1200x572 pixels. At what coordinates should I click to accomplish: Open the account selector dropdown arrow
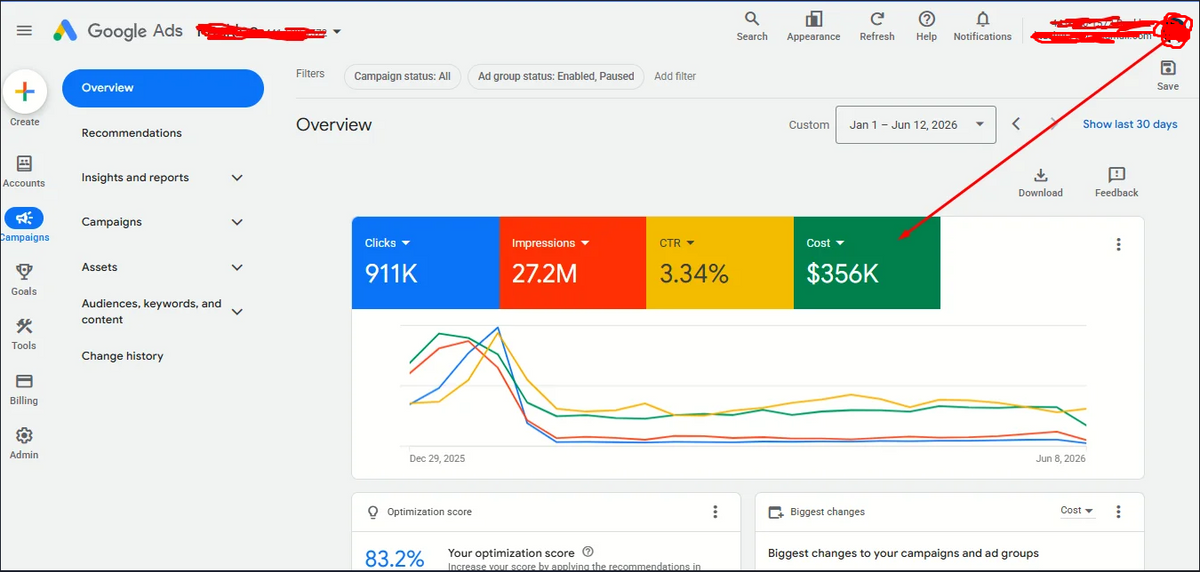pyautogui.click(x=337, y=31)
